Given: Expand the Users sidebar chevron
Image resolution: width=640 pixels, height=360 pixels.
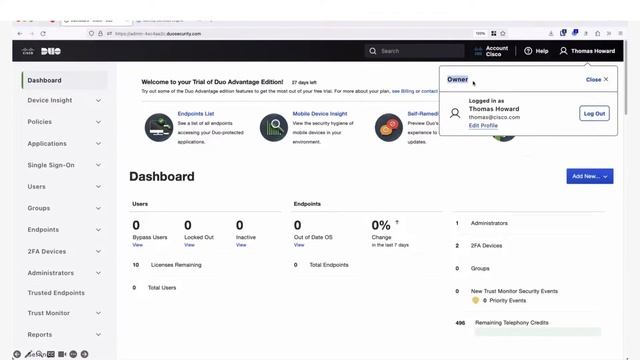Looking at the screenshot, I should tap(98, 187).
